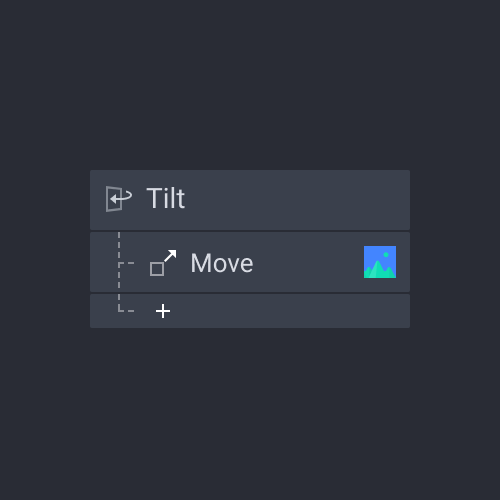Click the Move arrow icon
The image size is (500, 500).
click(x=163, y=263)
